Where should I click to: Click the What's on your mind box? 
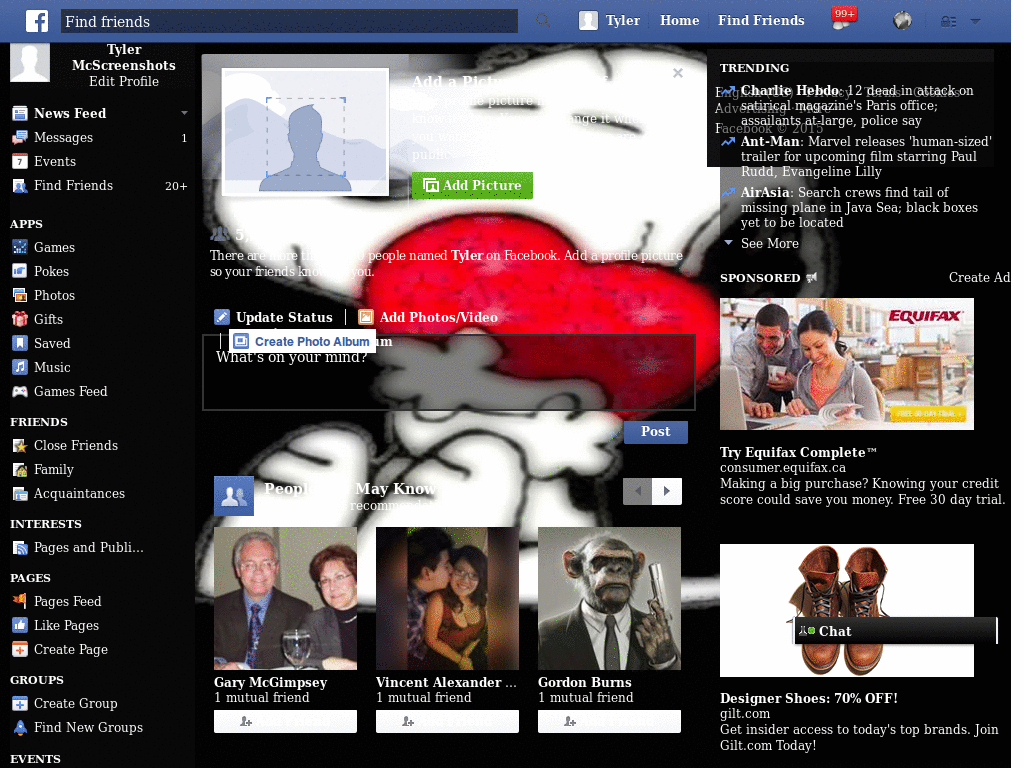click(449, 372)
